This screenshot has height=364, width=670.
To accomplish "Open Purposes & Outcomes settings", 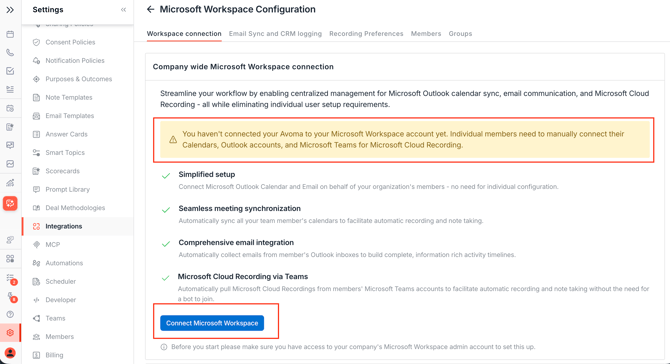I will click(x=79, y=79).
